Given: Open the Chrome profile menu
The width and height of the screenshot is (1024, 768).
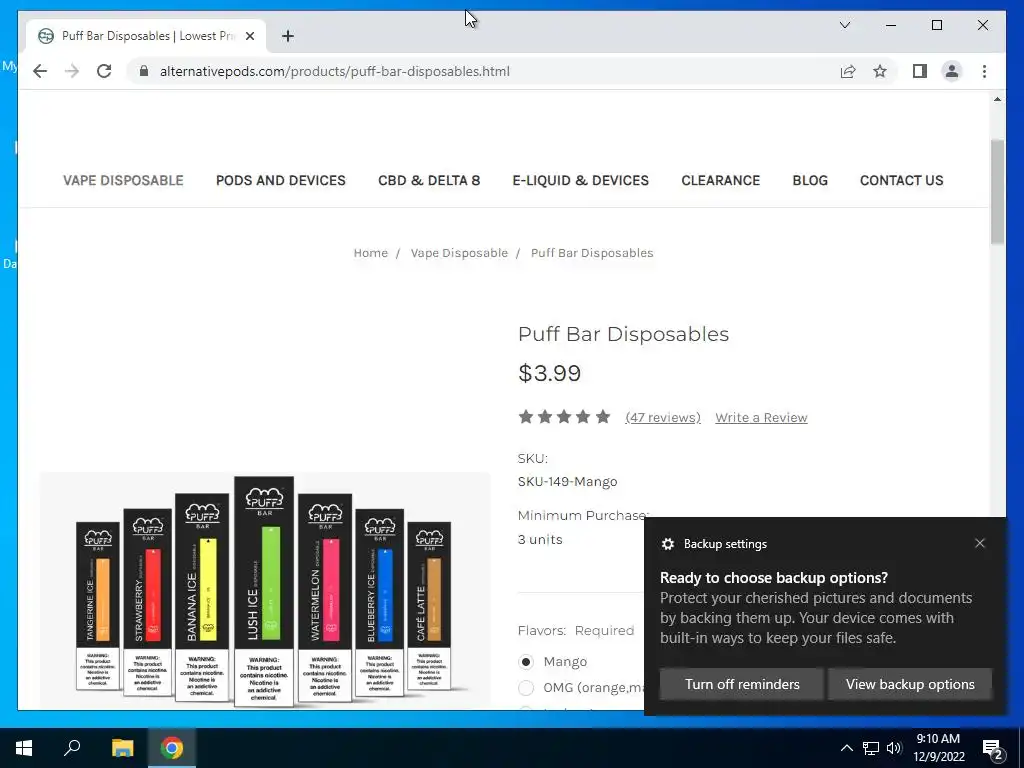Looking at the screenshot, I should coord(952,71).
